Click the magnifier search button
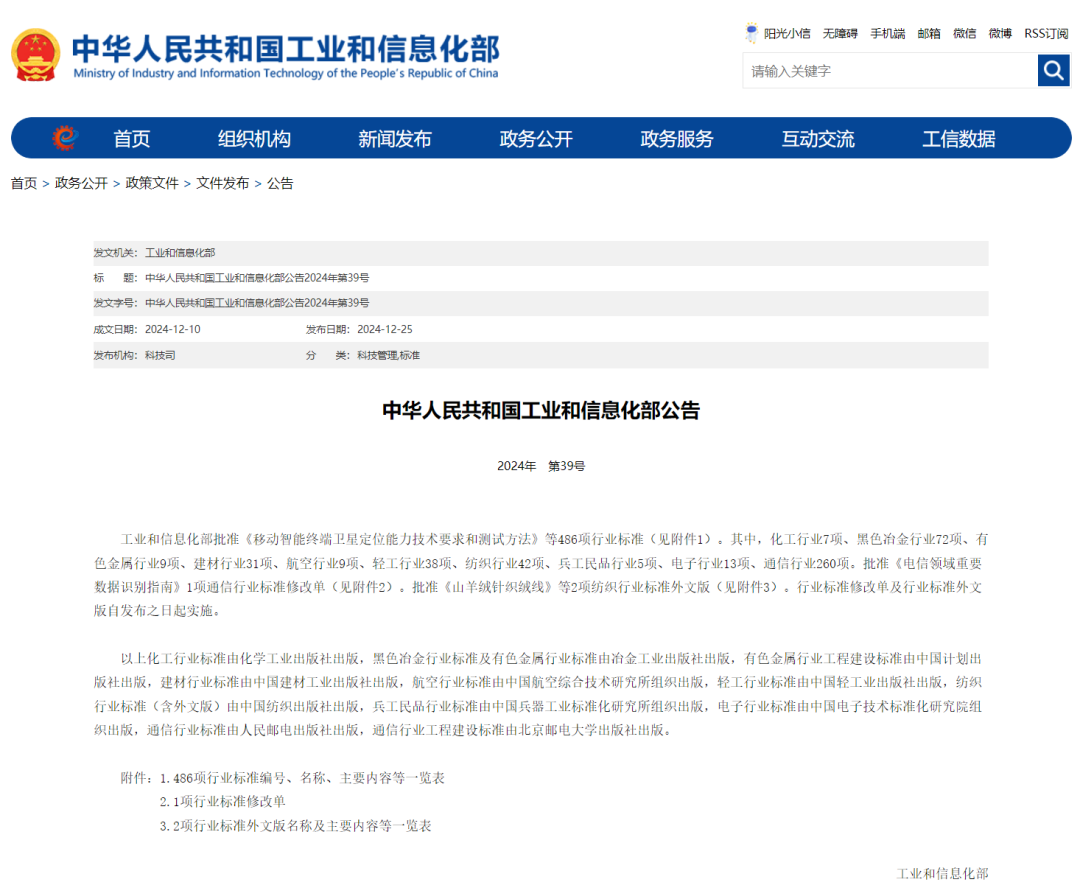This screenshot has width=1080, height=885. coord(1053,70)
